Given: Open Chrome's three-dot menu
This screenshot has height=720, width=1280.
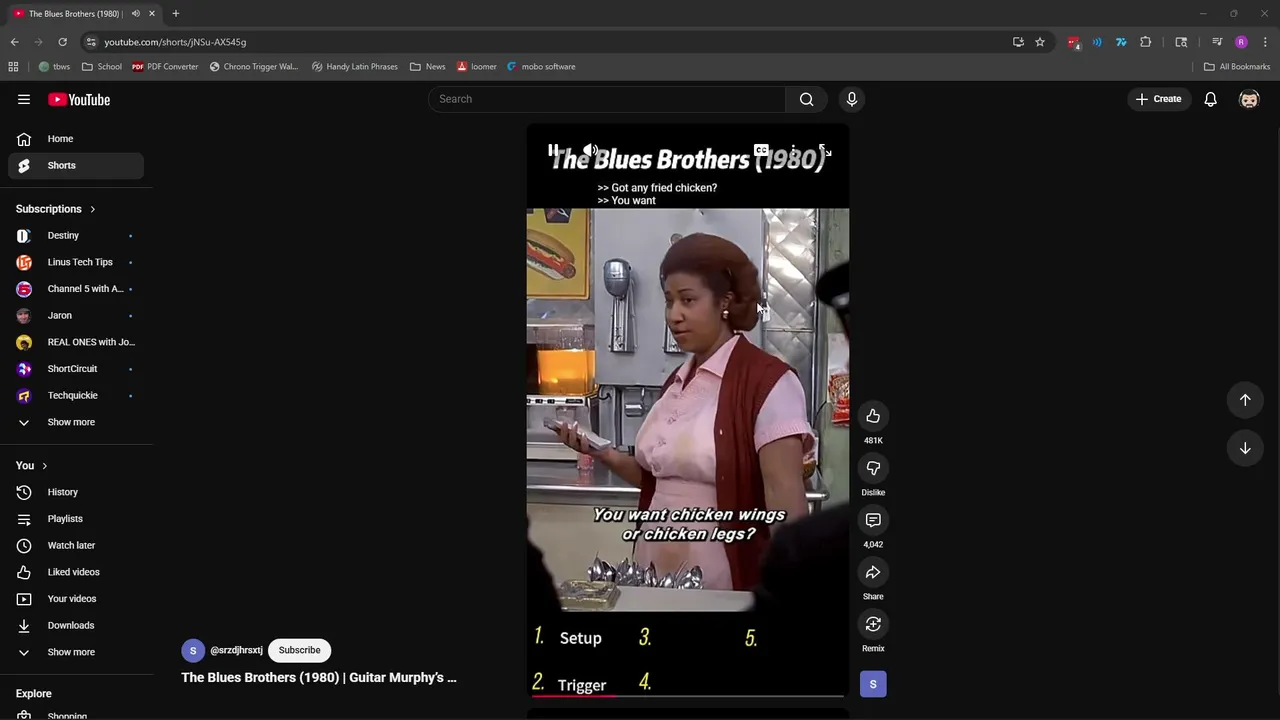Looking at the screenshot, I should [x=1265, y=42].
